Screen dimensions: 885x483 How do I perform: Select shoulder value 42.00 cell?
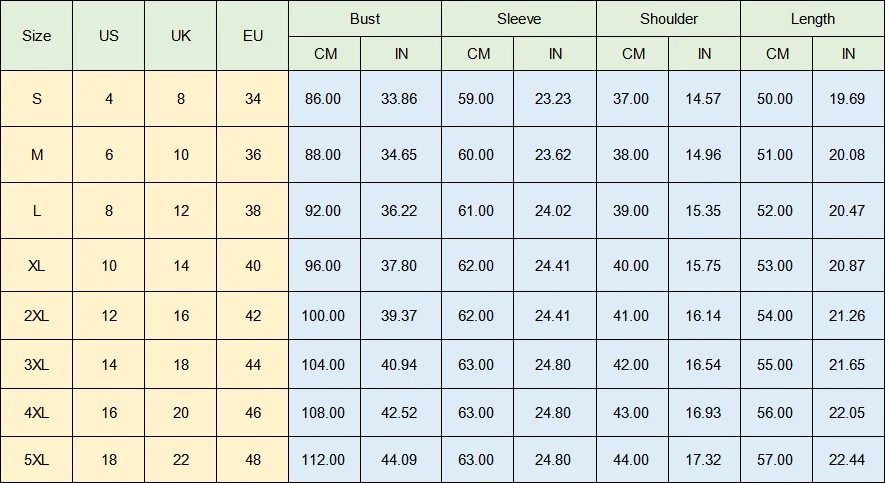click(633, 365)
